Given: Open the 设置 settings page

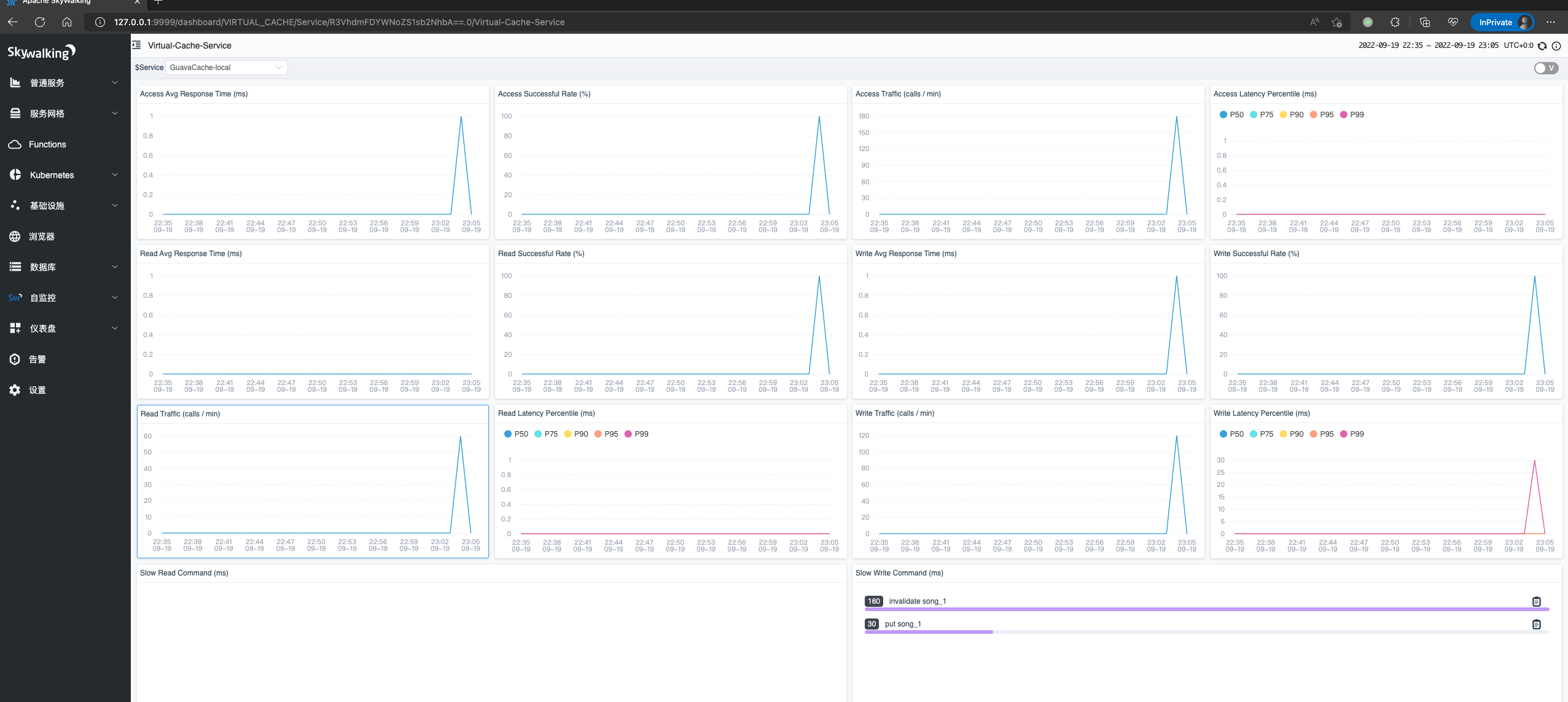Looking at the screenshot, I should click(37, 390).
